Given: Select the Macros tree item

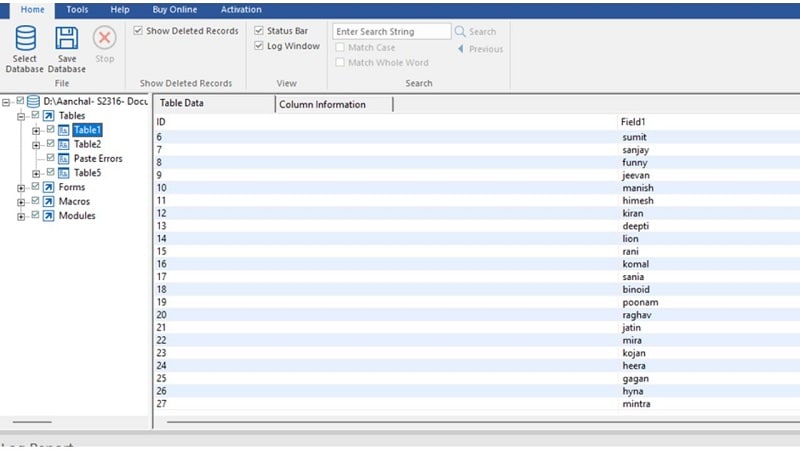Looking at the screenshot, I should point(74,202).
